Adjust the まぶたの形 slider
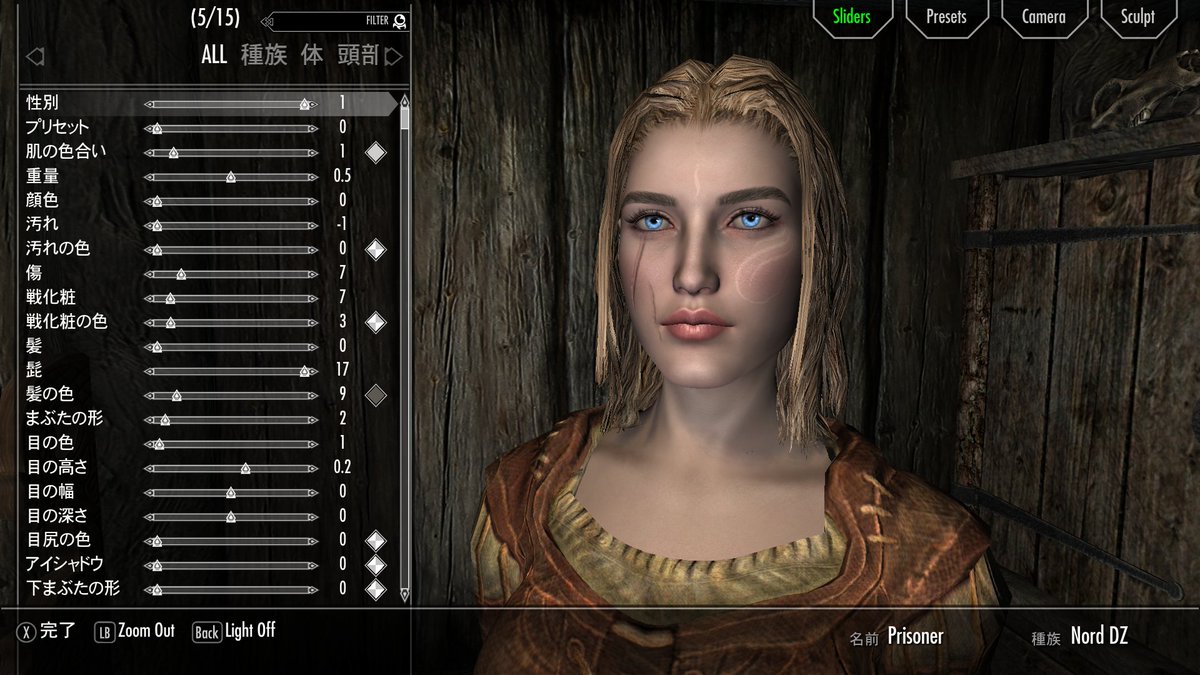The image size is (1200, 675). 231,419
